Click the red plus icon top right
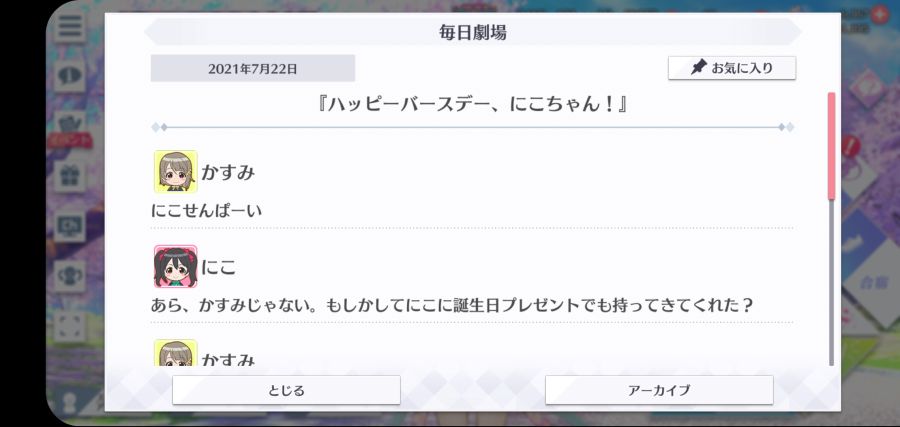Viewport: 900px width, 427px height. point(879,14)
